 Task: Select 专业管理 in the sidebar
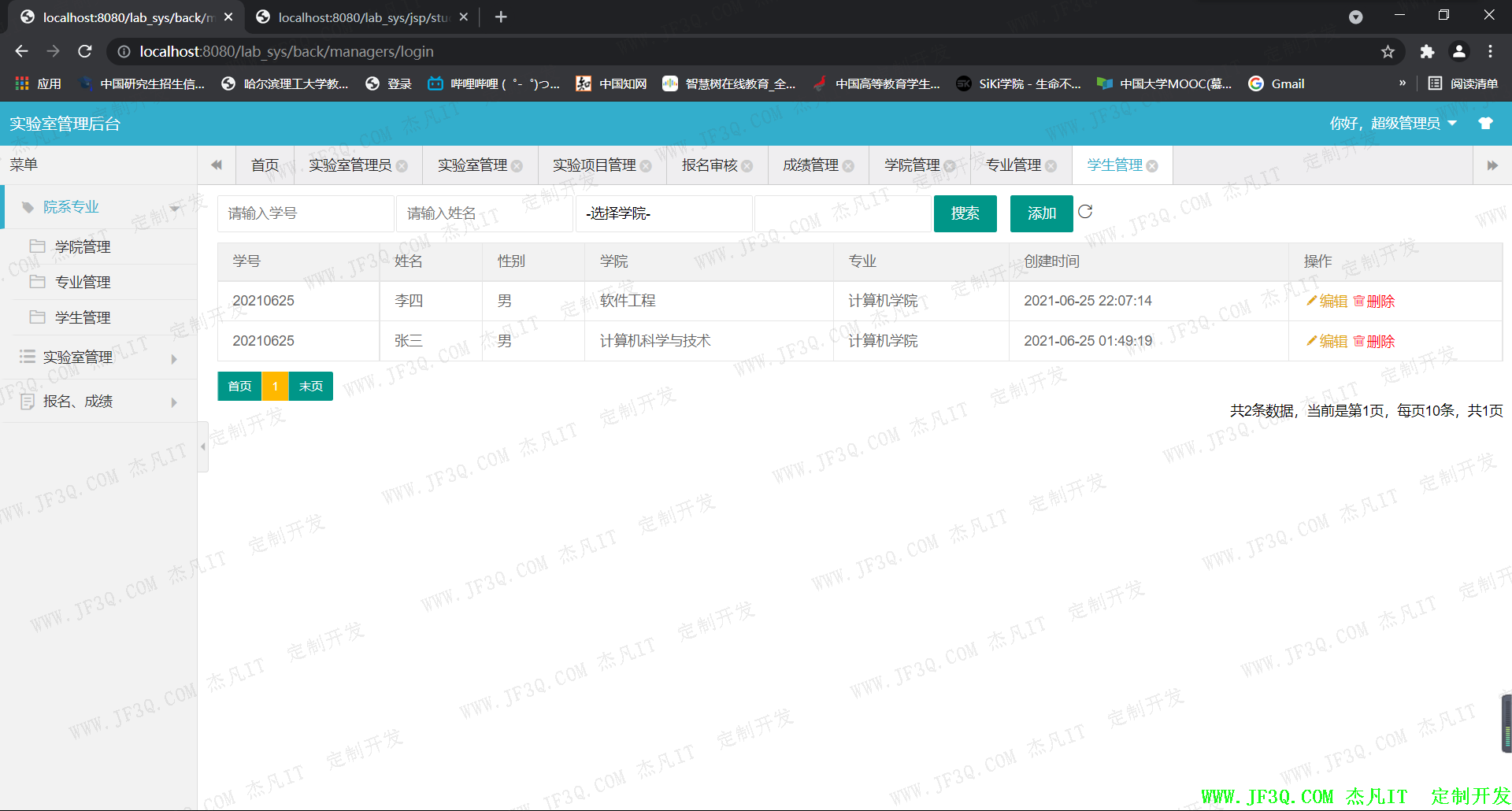(x=83, y=282)
